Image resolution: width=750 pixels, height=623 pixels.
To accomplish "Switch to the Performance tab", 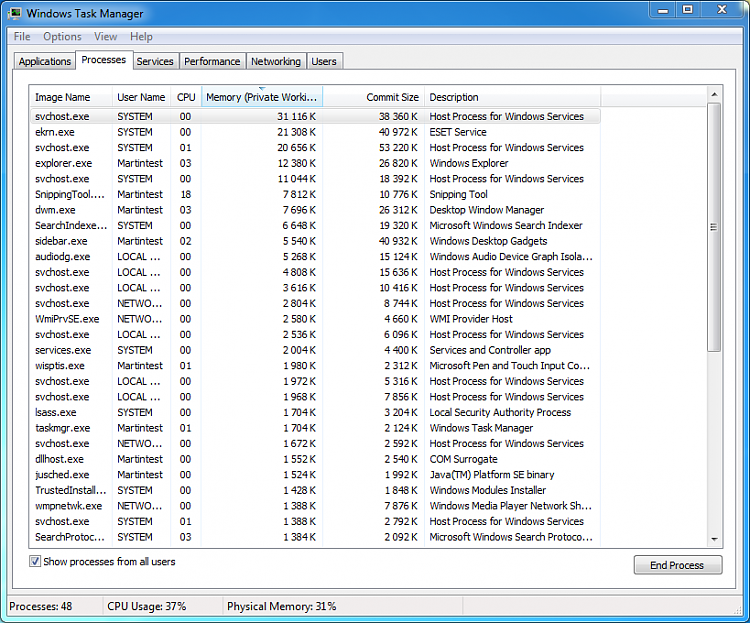I will point(212,61).
